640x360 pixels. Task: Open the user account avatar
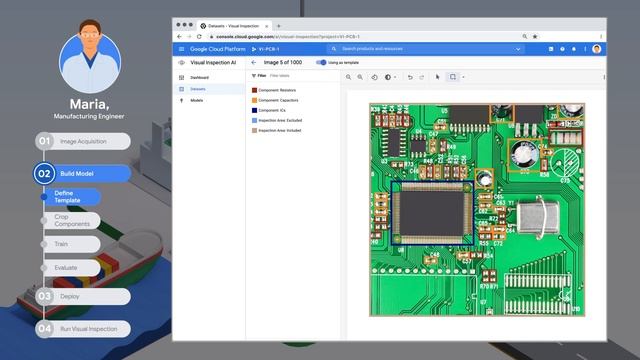tap(596, 49)
